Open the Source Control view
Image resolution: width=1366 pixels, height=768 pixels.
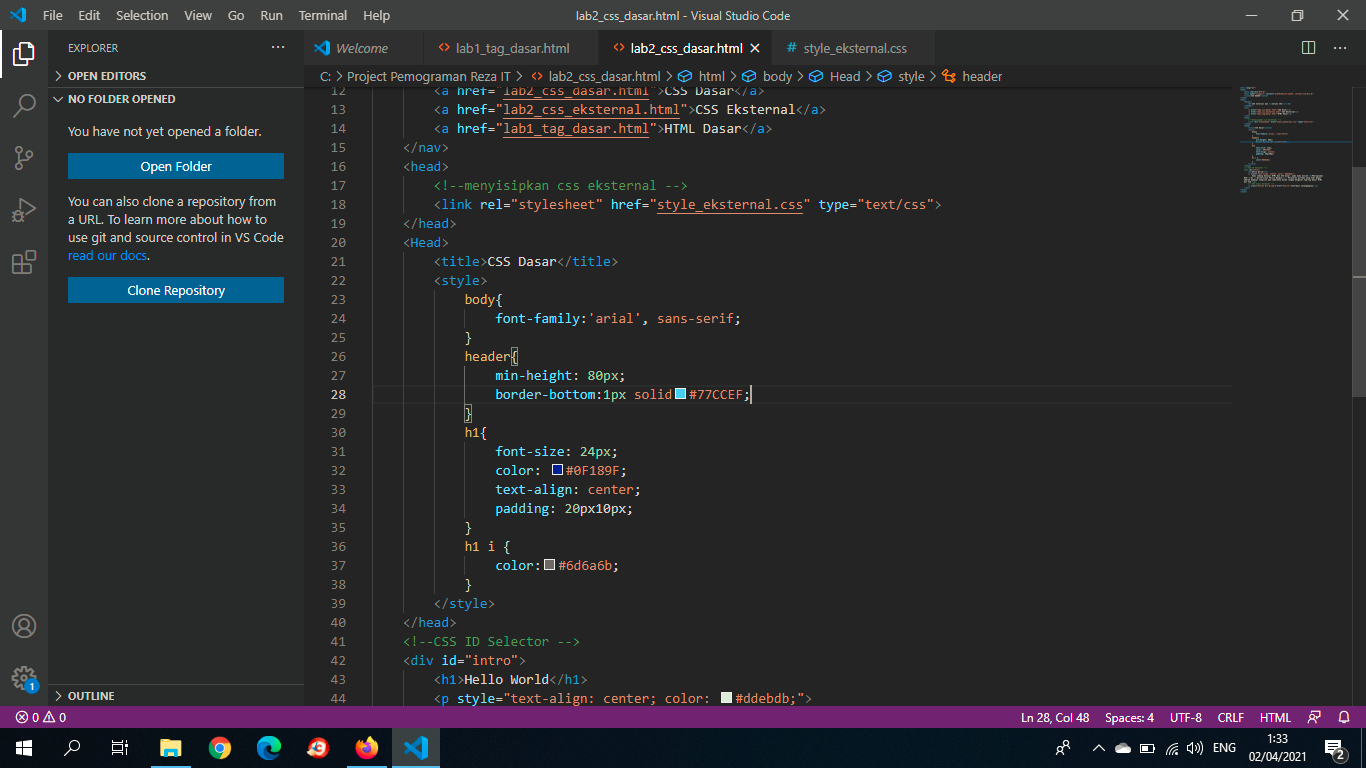coord(24,157)
